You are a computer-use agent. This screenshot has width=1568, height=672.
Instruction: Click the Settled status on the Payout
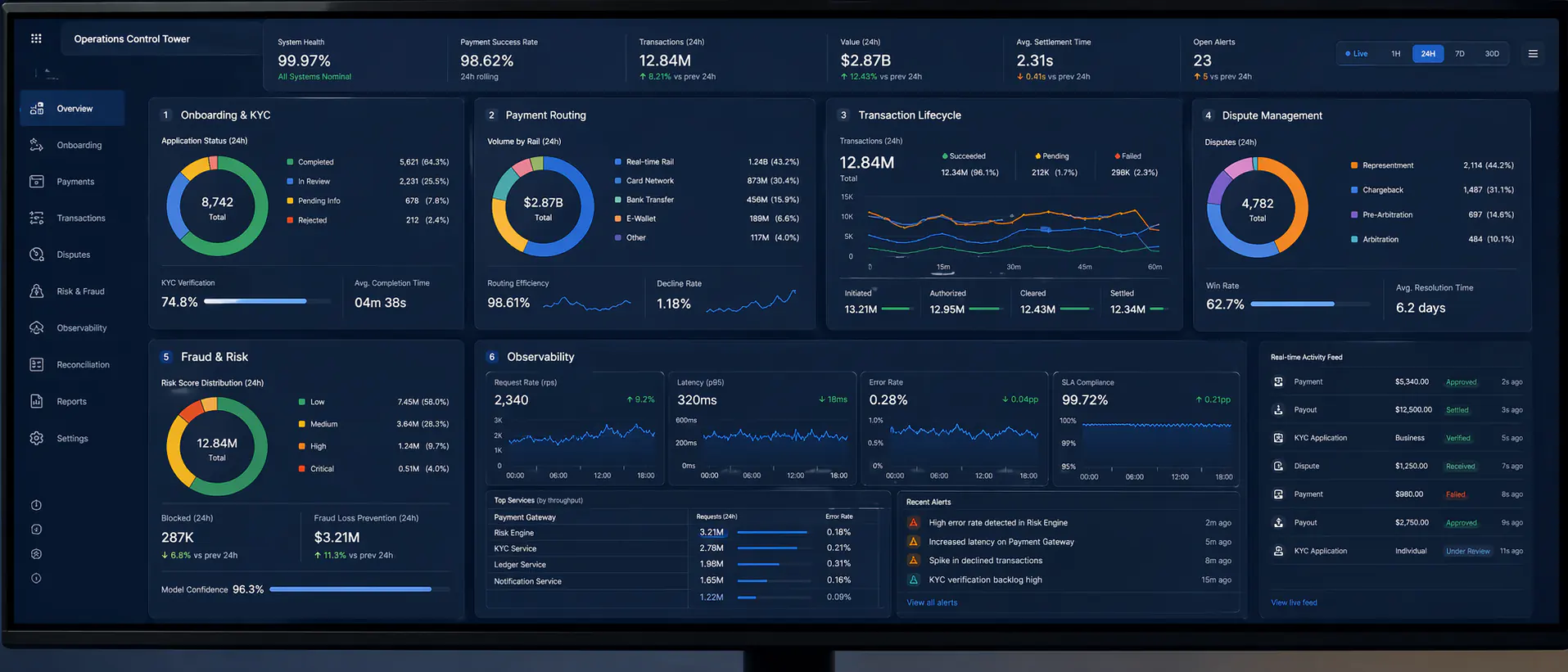(x=1457, y=410)
